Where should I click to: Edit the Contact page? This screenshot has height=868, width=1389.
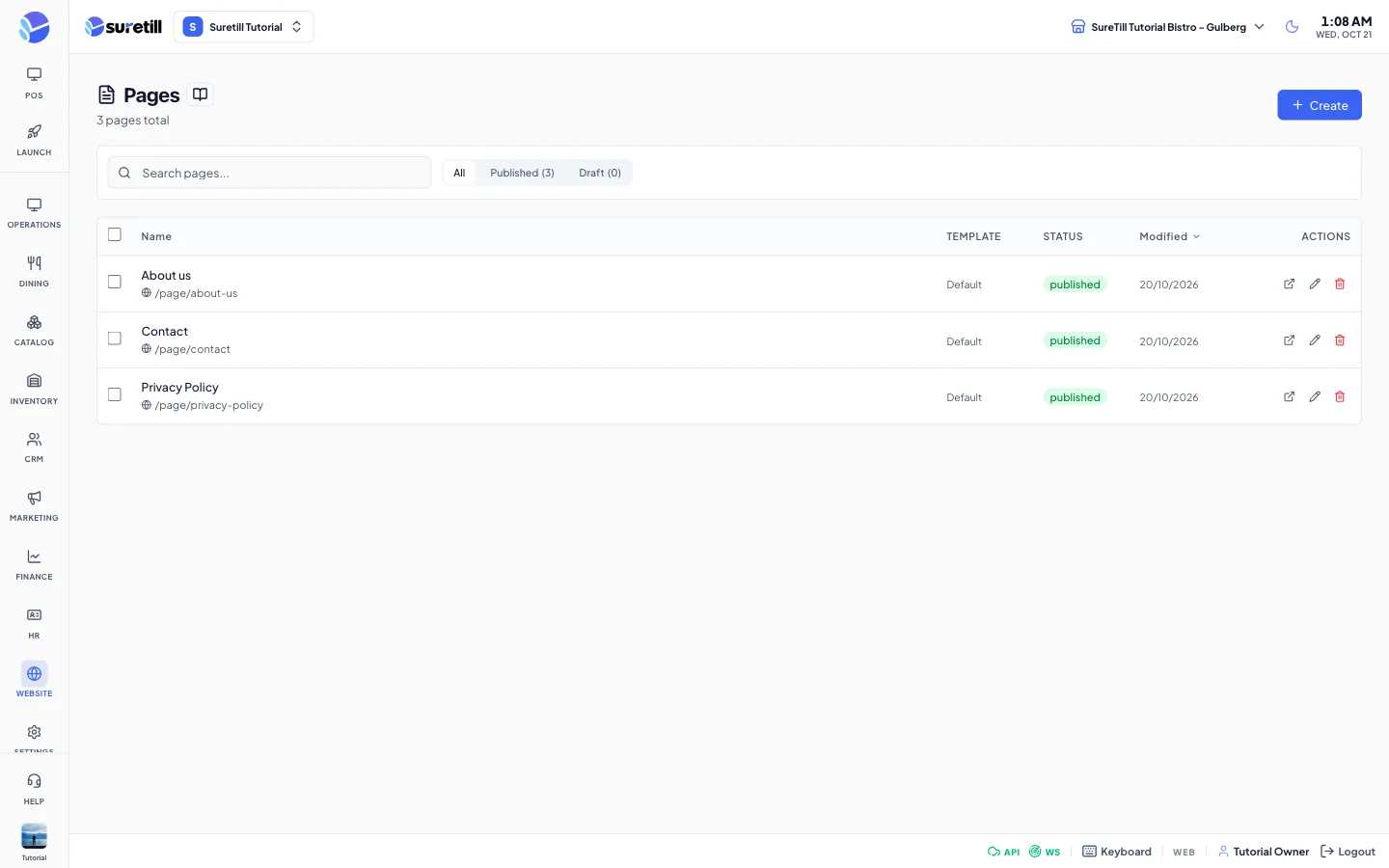coord(1315,340)
